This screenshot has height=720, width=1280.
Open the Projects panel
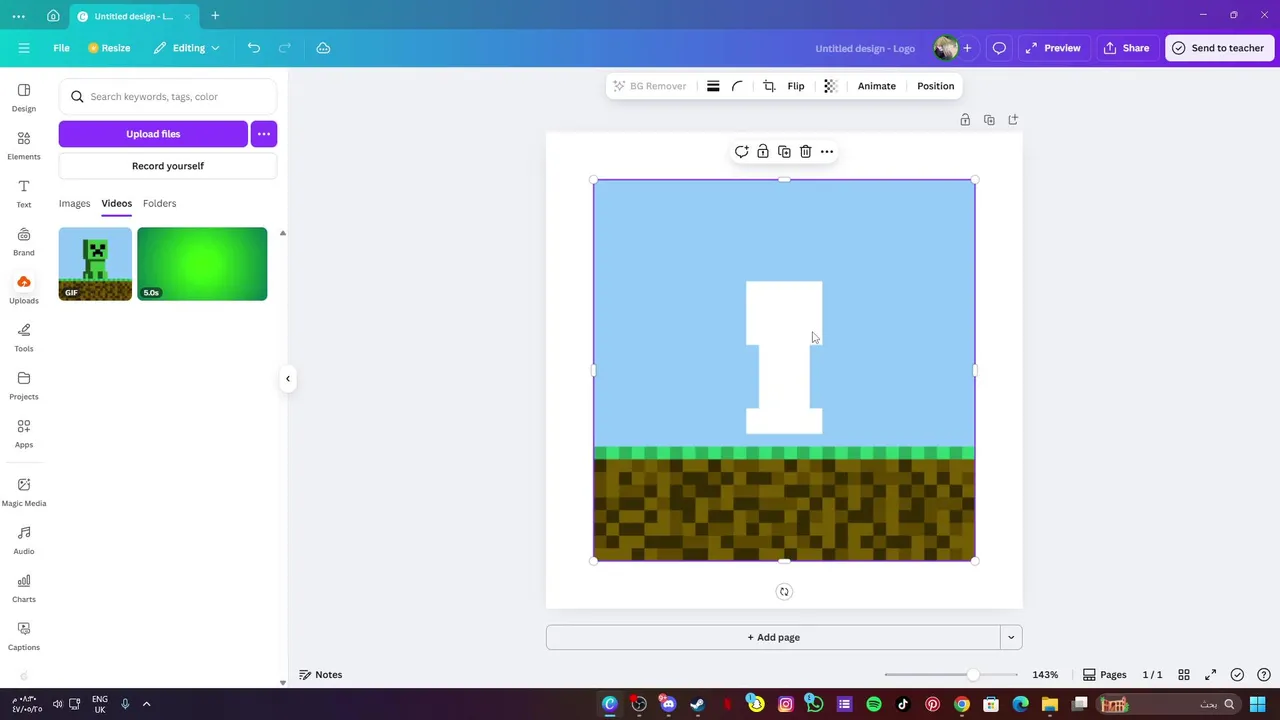point(24,385)
